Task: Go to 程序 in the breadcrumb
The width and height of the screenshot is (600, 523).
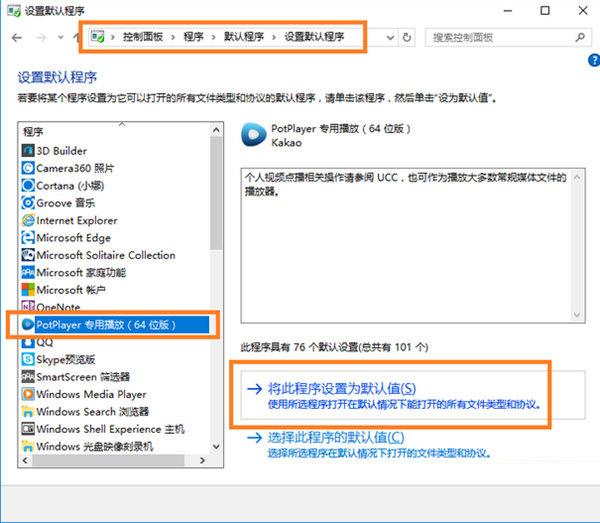Action: [193, 37]
